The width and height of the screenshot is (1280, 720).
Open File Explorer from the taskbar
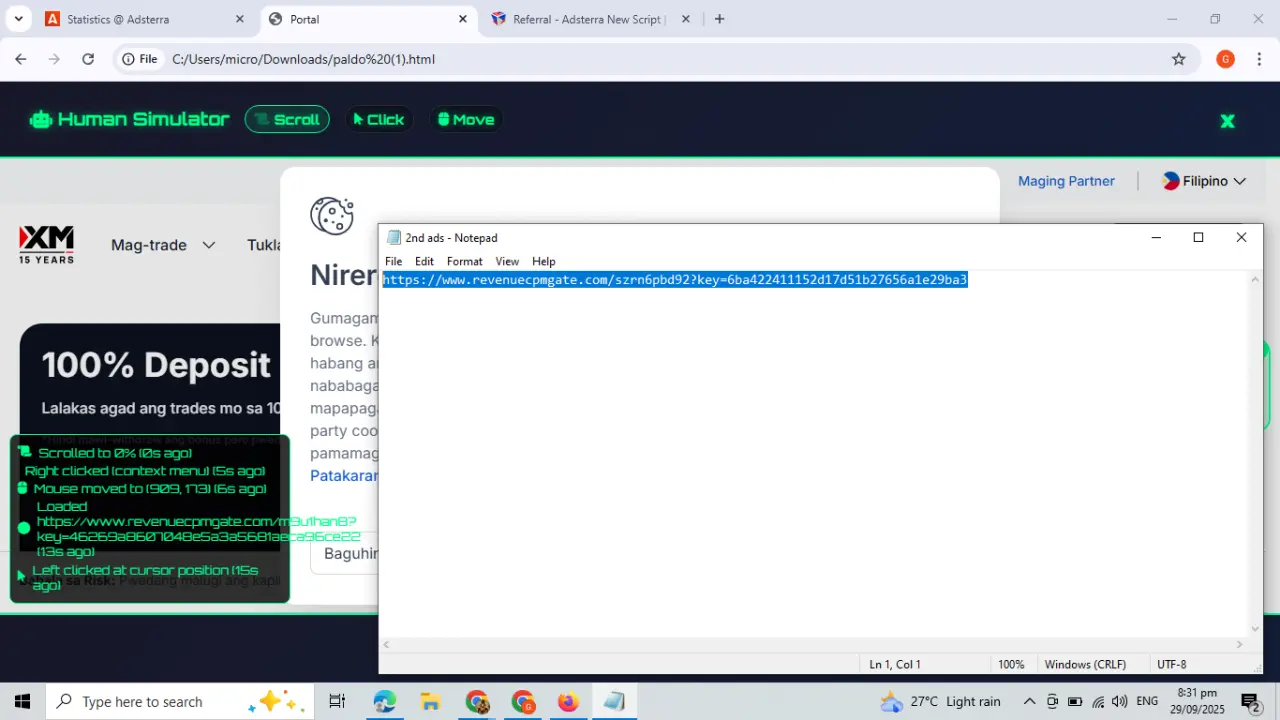click(430, 702)
